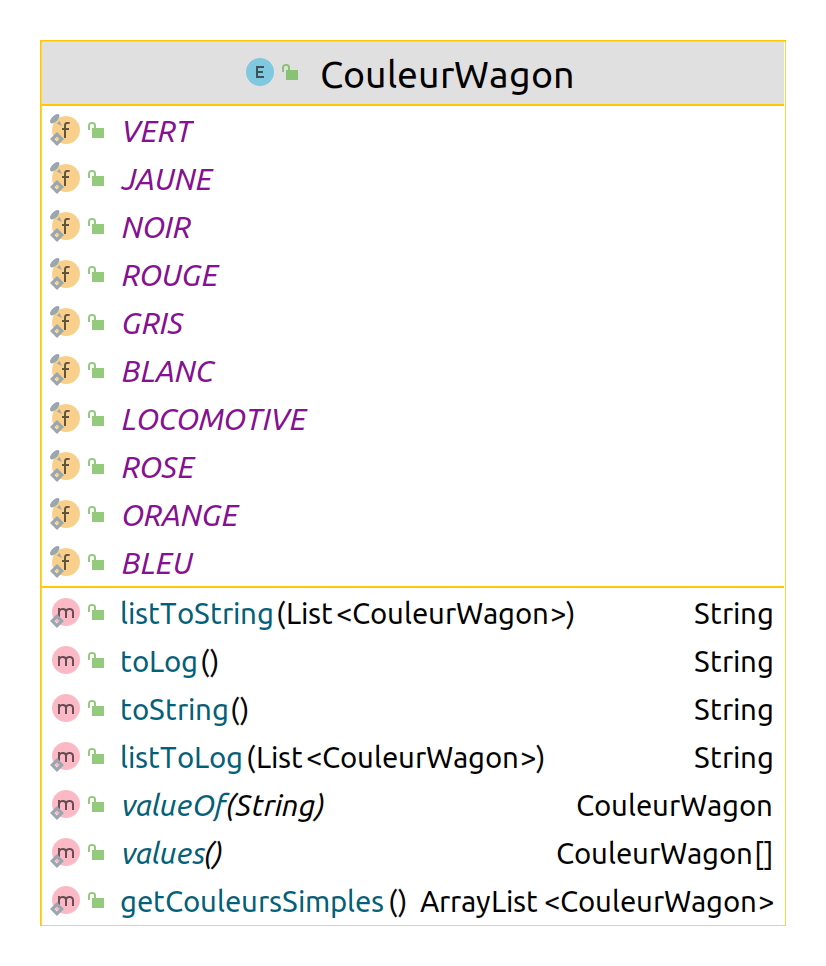Click the method icon beside toLog()

click(65, 661)
